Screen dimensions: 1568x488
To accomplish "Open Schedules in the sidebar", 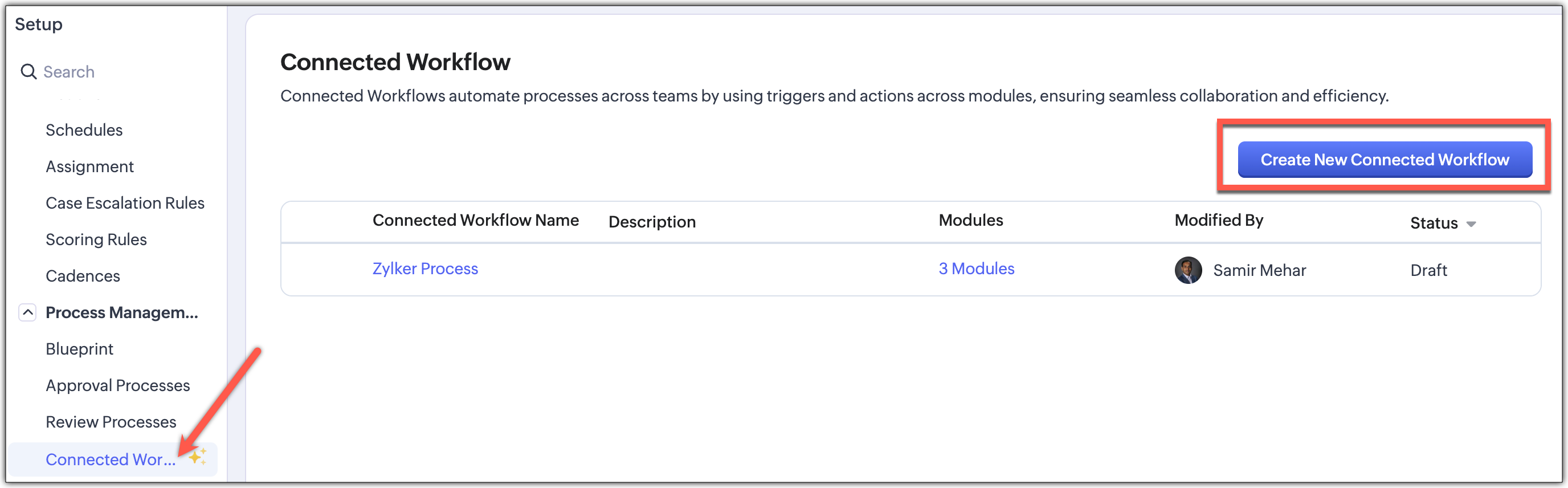I will 84,130.
